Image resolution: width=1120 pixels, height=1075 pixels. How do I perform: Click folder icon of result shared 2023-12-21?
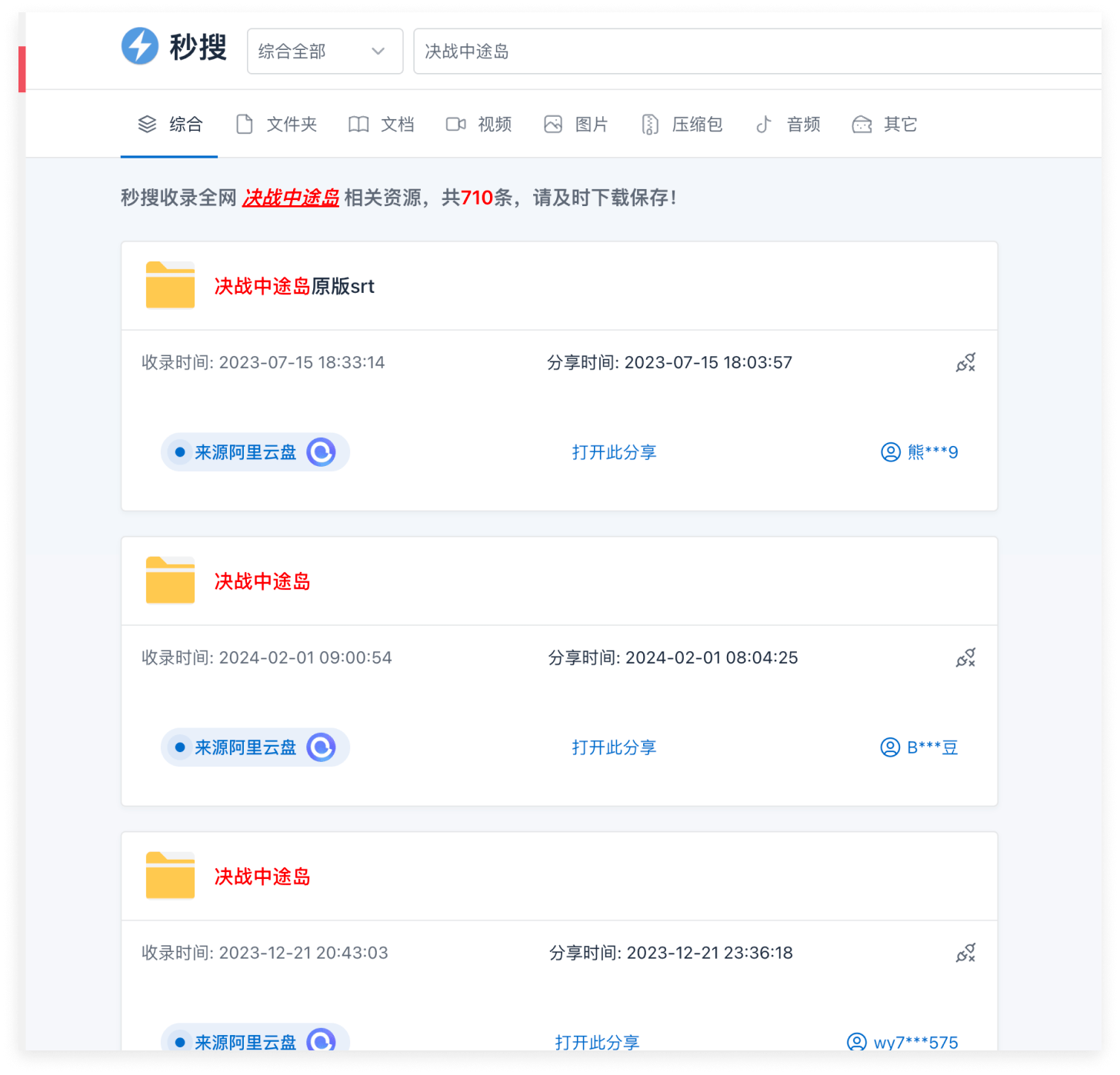(170, 876)
